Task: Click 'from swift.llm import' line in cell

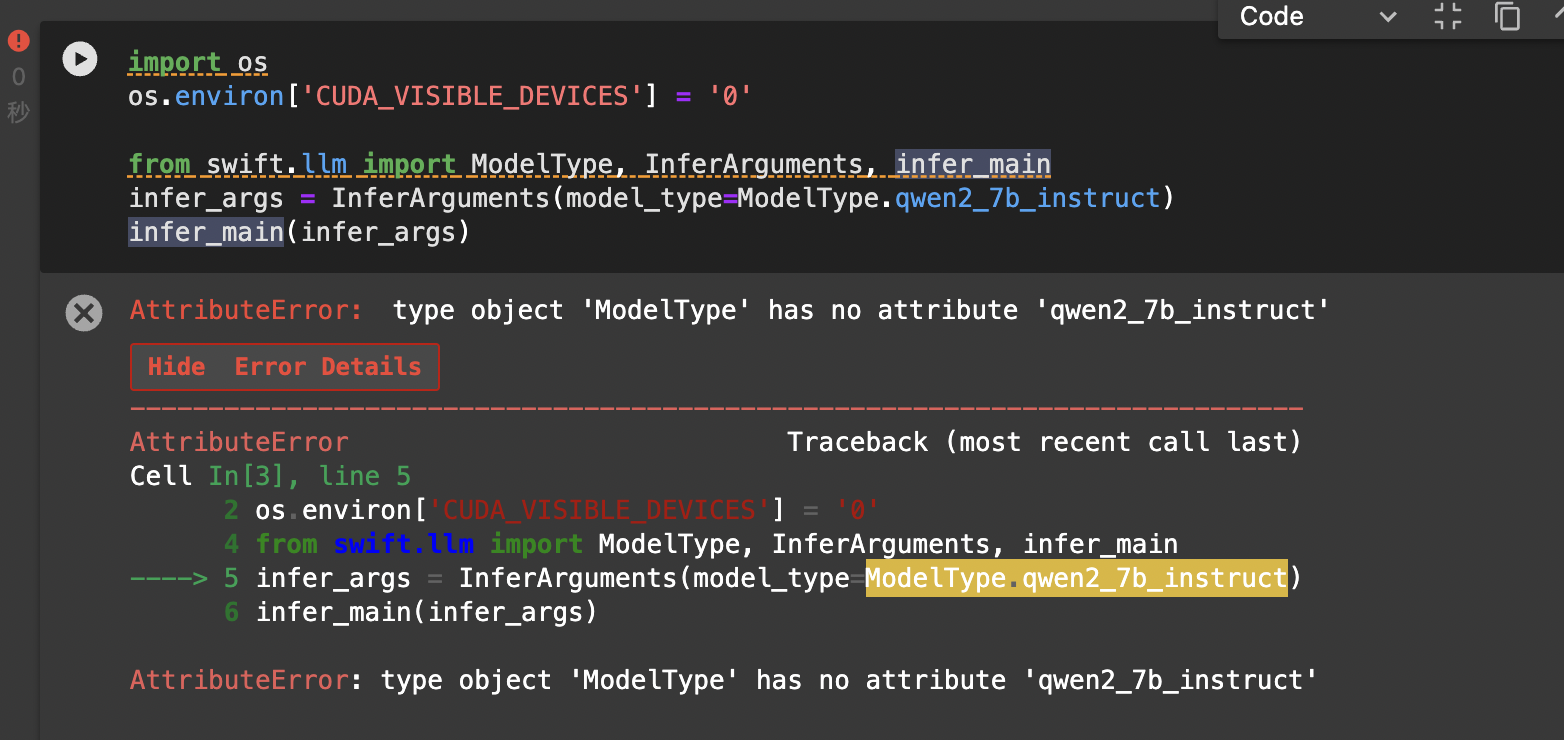Action: tap(590, 164)
